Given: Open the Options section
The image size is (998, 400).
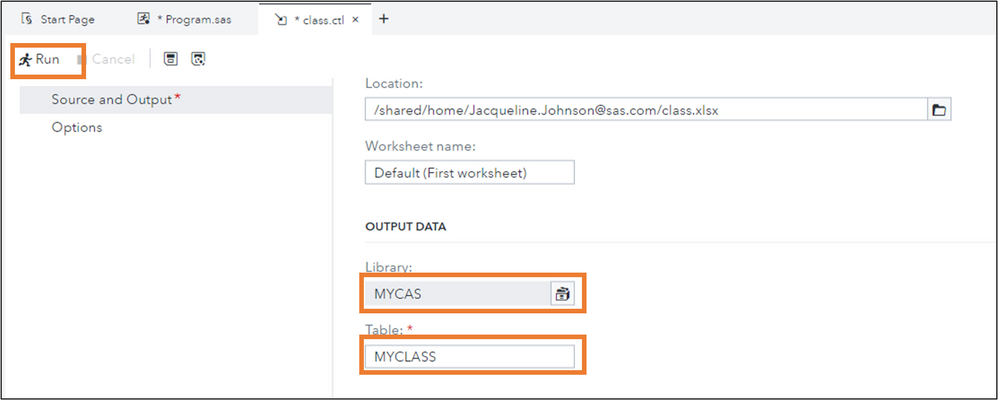Looking at the screenshot, I should pos(77,127).
